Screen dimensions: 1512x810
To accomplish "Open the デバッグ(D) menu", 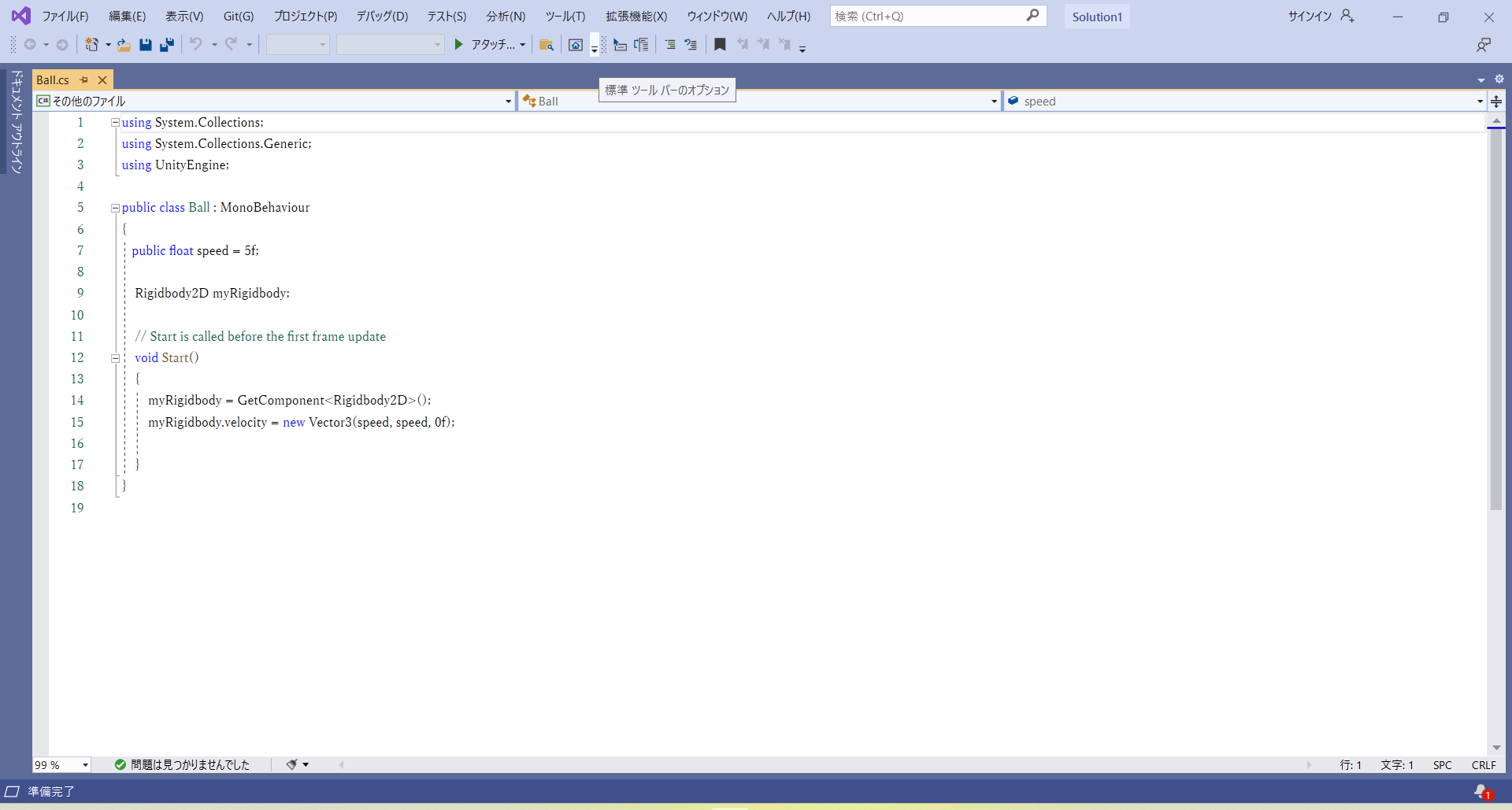I will coord(382,16).
